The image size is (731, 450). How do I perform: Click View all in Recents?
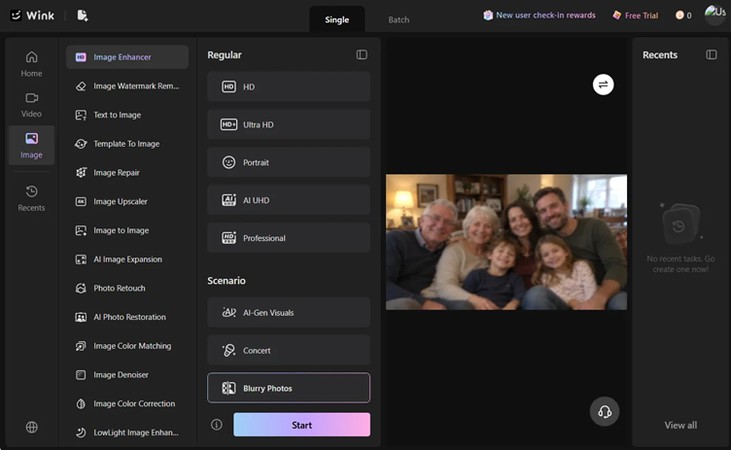[x=681, y=425]
